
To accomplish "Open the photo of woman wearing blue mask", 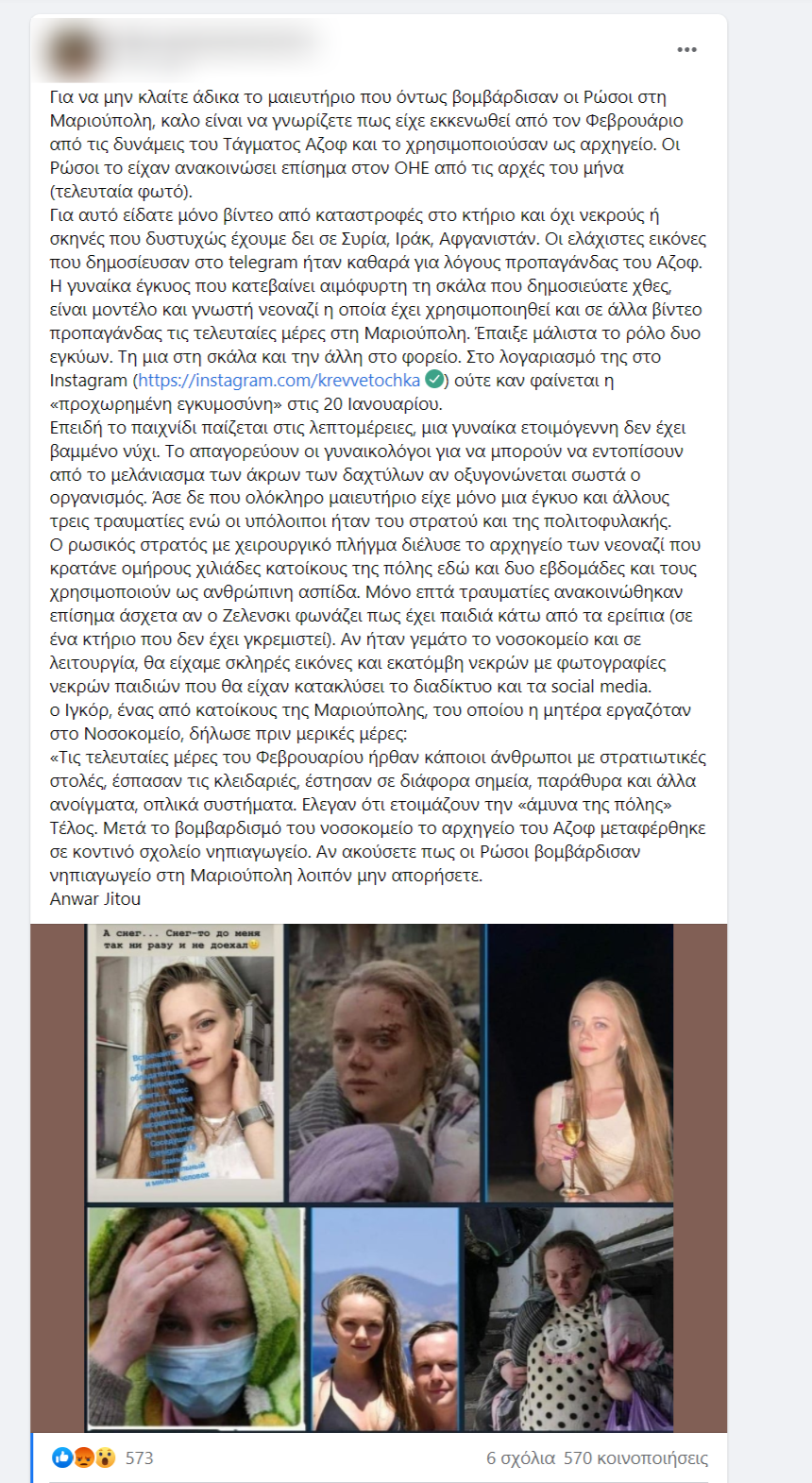I will pos(195,1318).
